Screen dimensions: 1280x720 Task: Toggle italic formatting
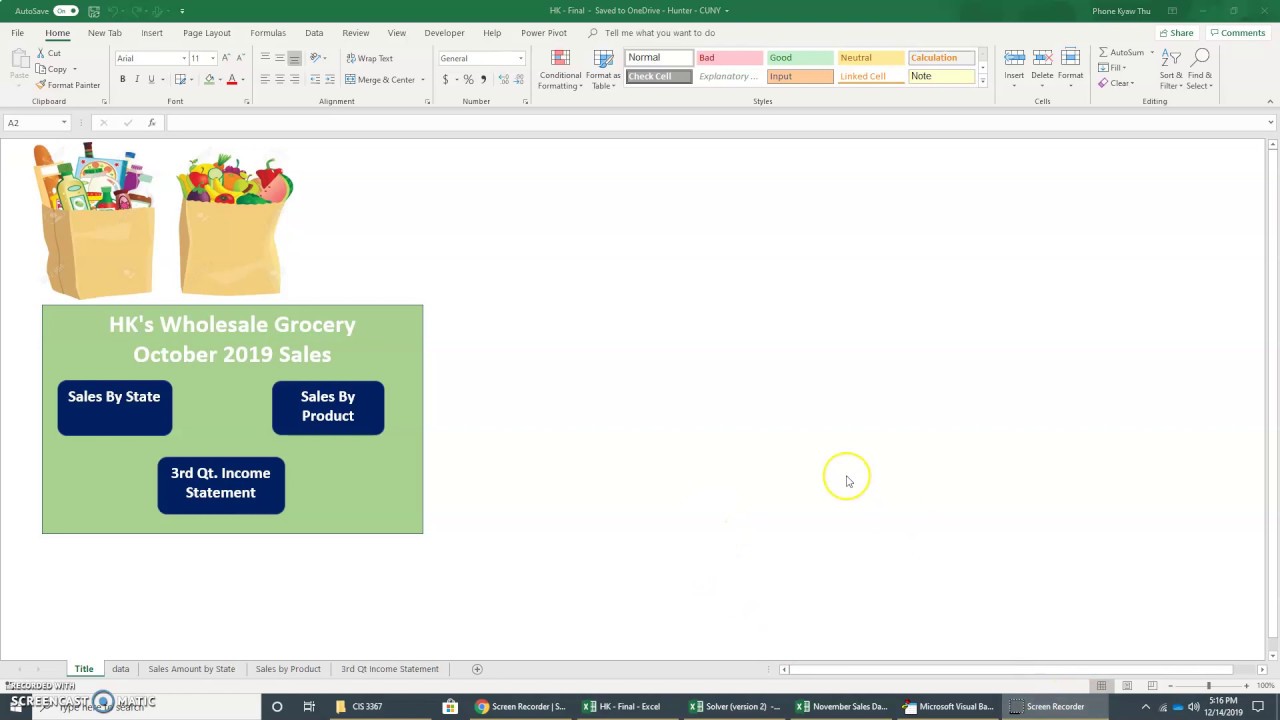tap(137, 79)
